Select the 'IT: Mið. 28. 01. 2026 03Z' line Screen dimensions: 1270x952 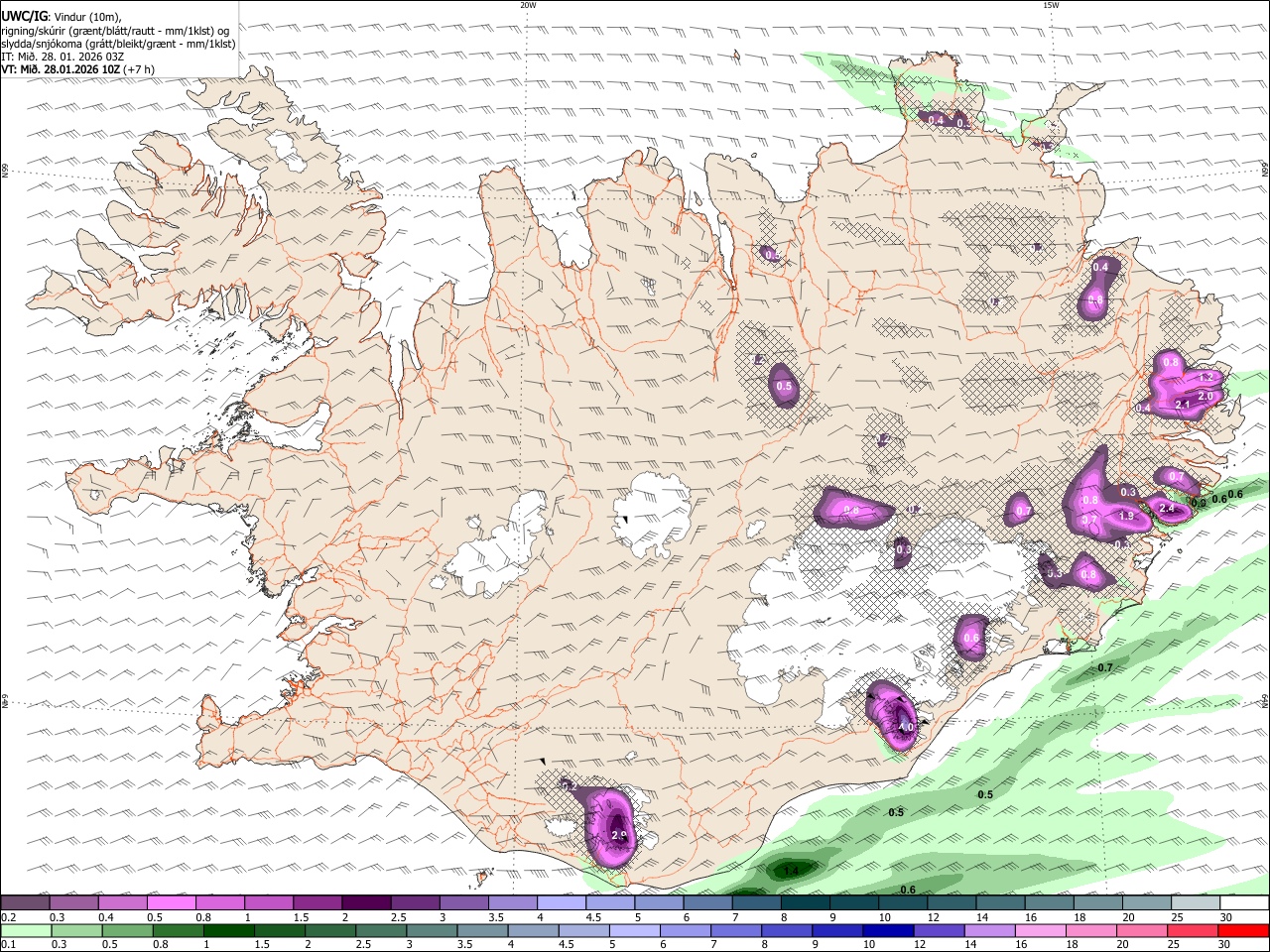coord(63,57)
